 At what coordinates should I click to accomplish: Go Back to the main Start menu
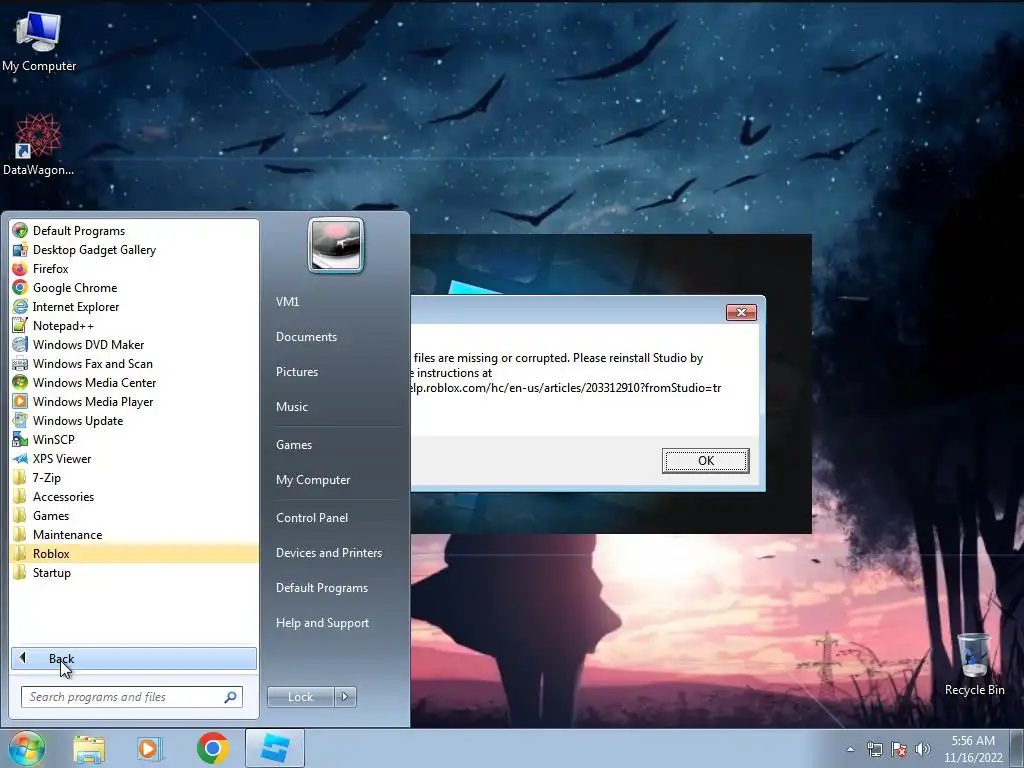pyautogui.click(x=134, y=658)
